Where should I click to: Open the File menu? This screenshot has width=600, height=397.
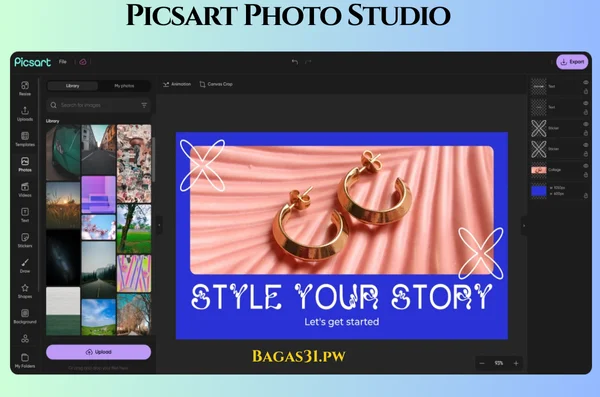63,62
